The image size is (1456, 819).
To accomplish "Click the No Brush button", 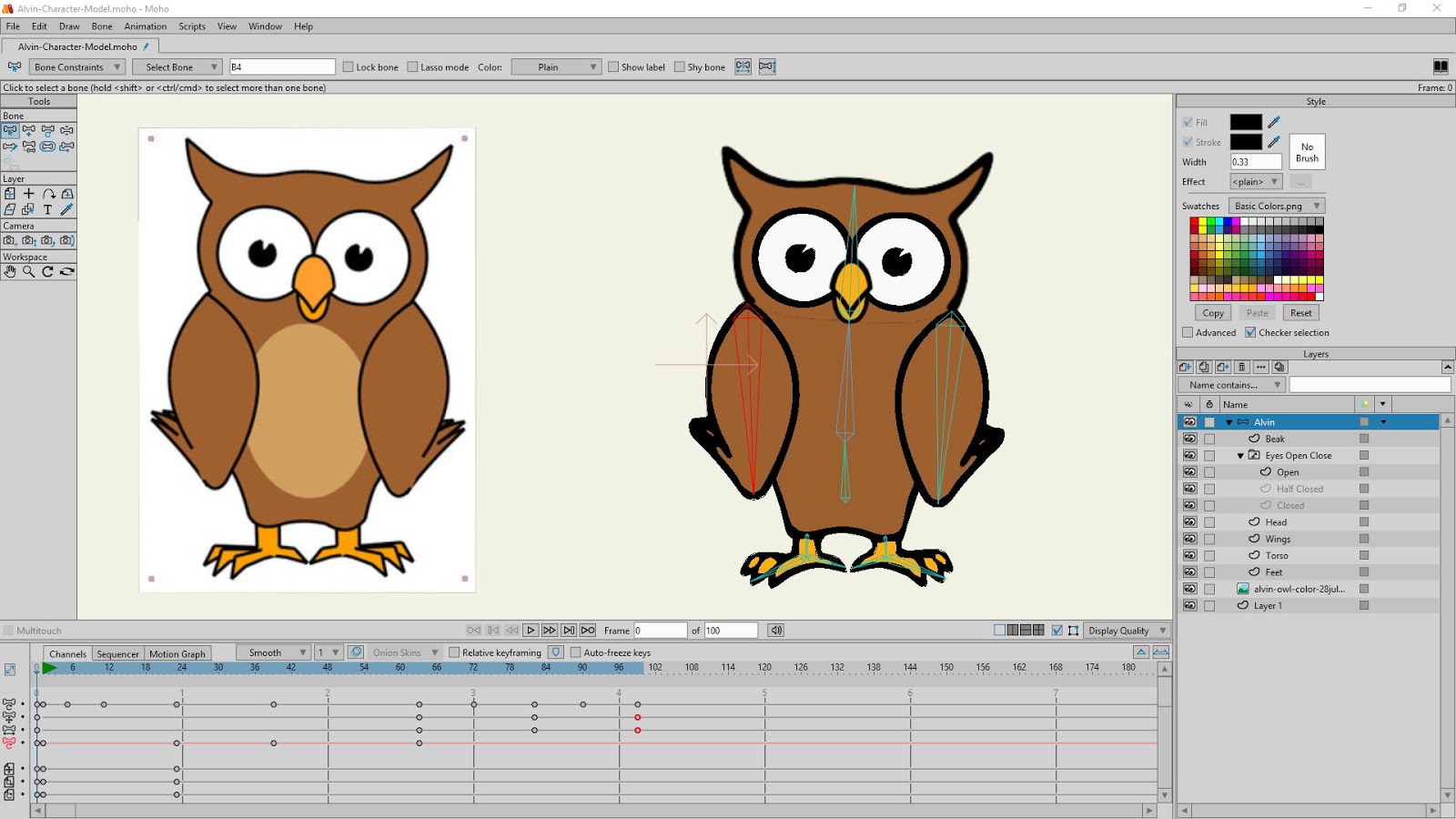I will tap(1307, 150).
